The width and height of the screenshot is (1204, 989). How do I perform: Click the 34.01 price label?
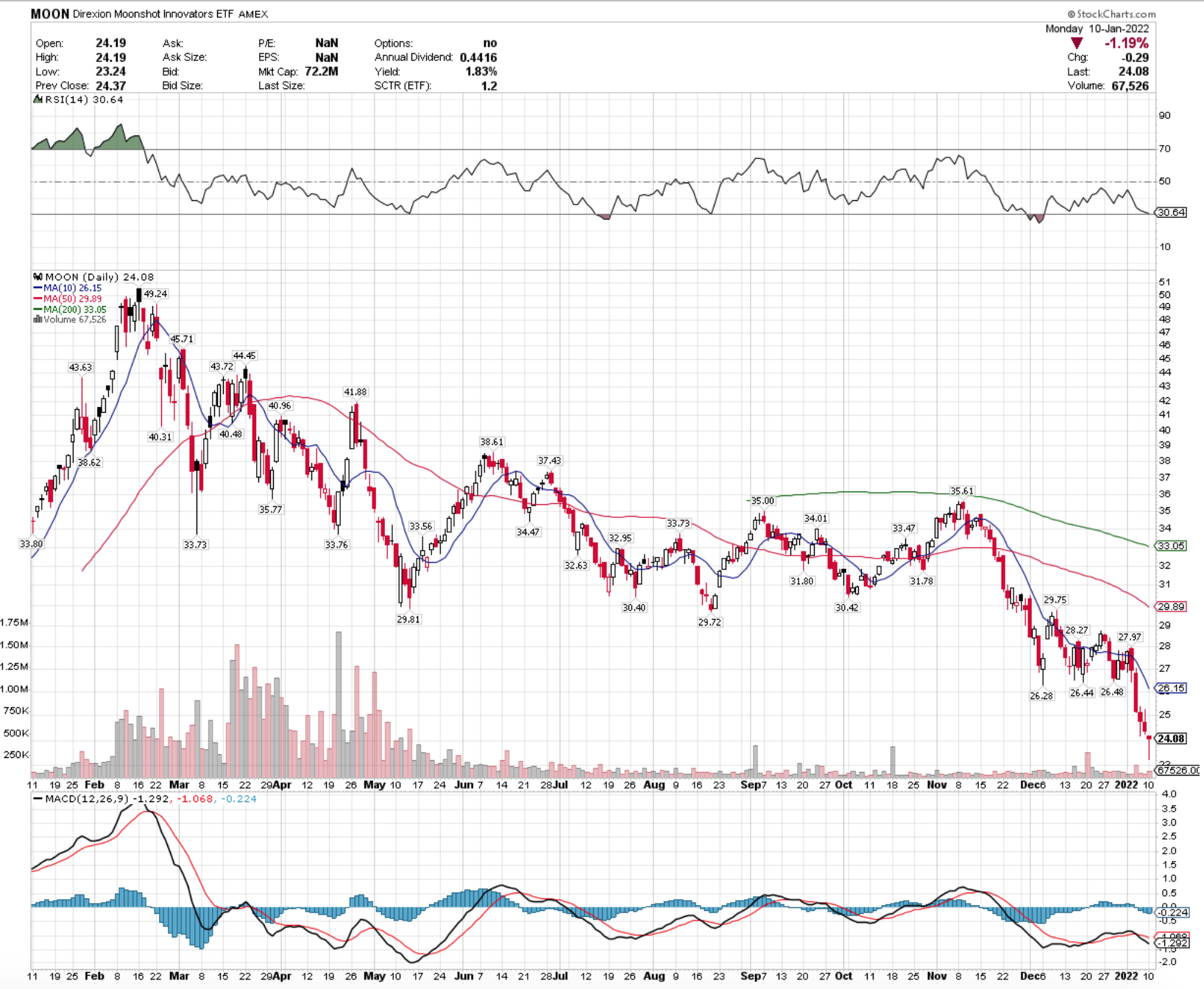pos(815,519)
